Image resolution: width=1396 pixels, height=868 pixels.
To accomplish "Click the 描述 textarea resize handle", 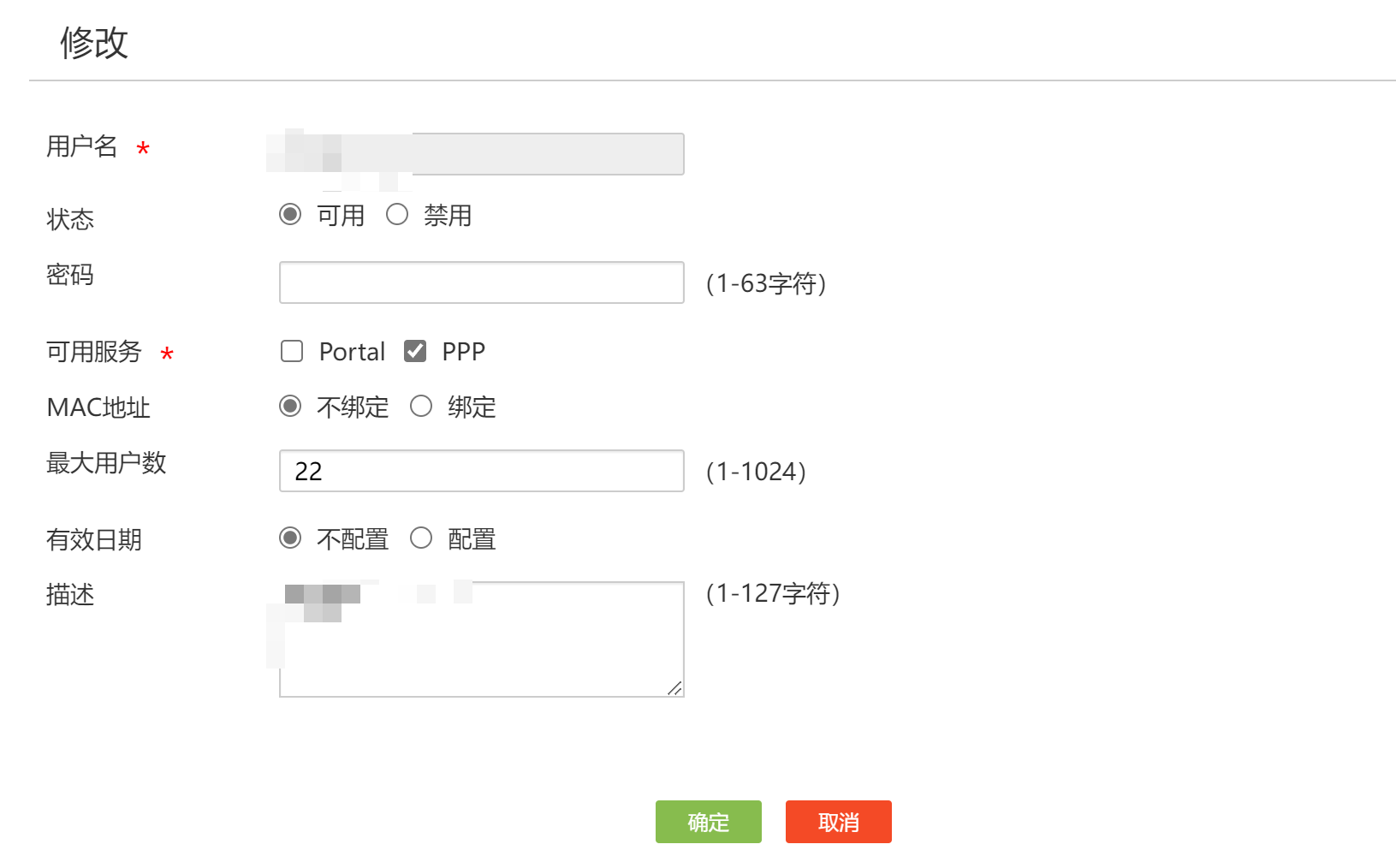I will (675, 688).
